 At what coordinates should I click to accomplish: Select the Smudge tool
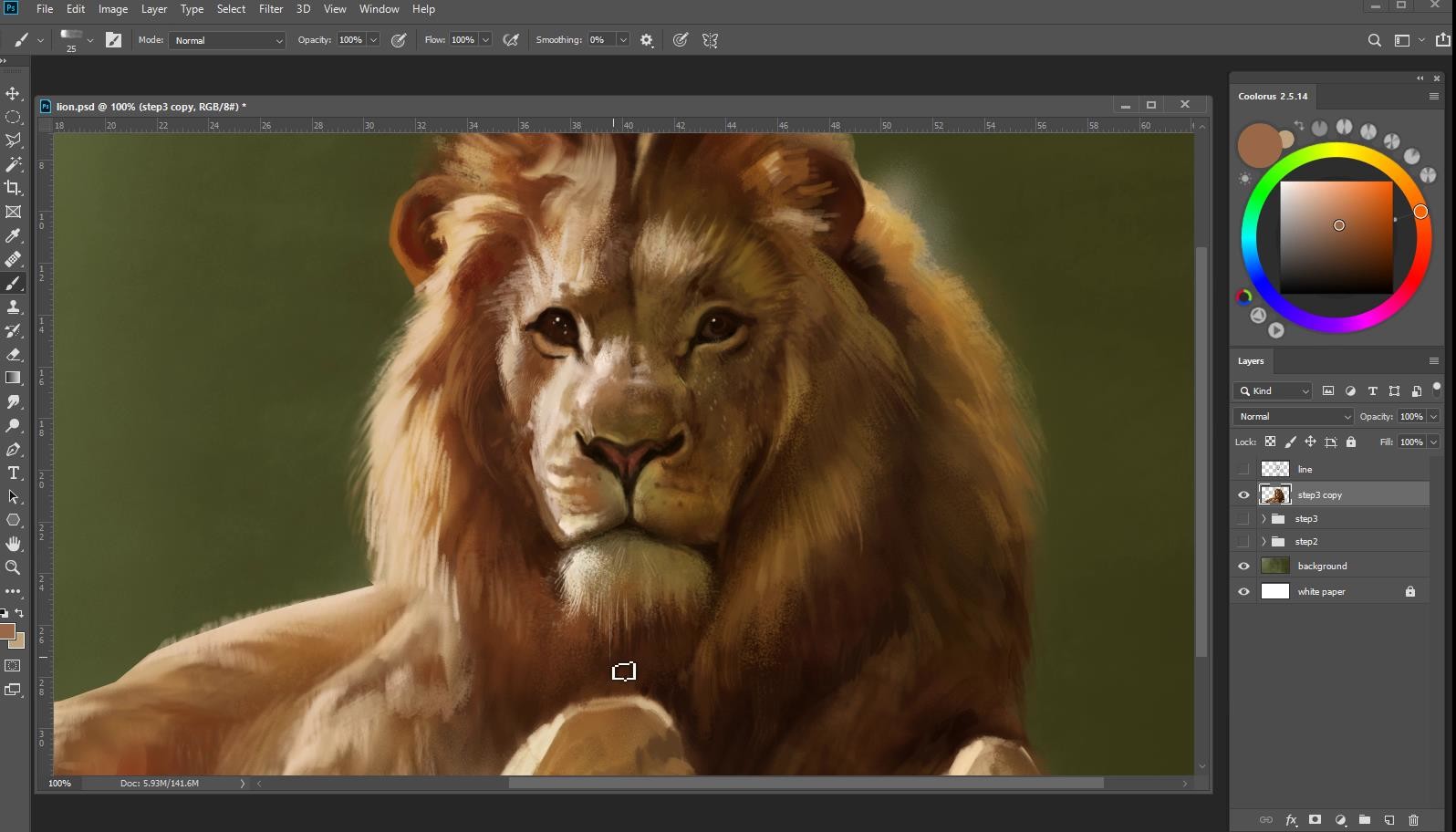(13, 402)
